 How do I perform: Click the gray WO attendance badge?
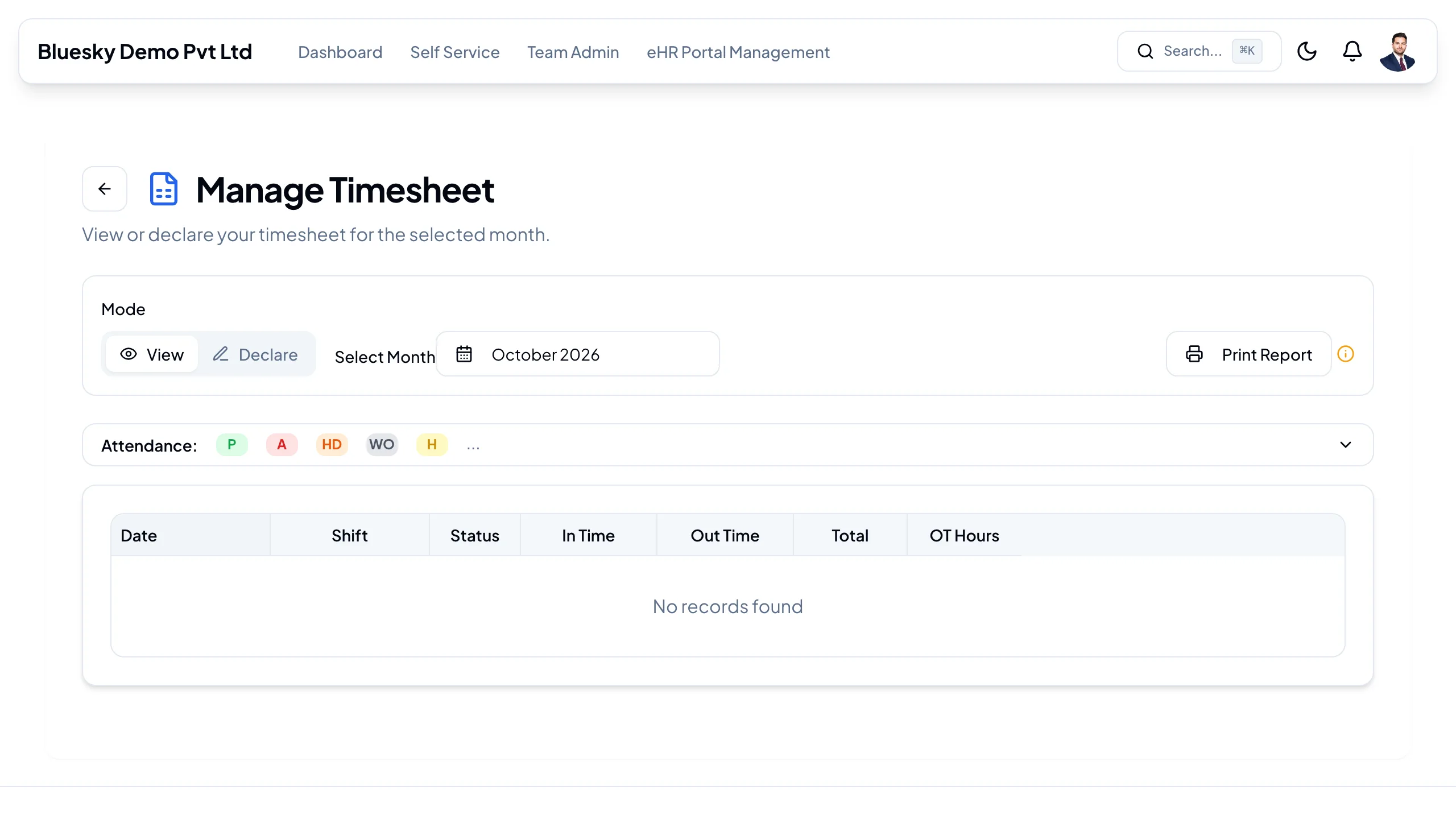382,445
